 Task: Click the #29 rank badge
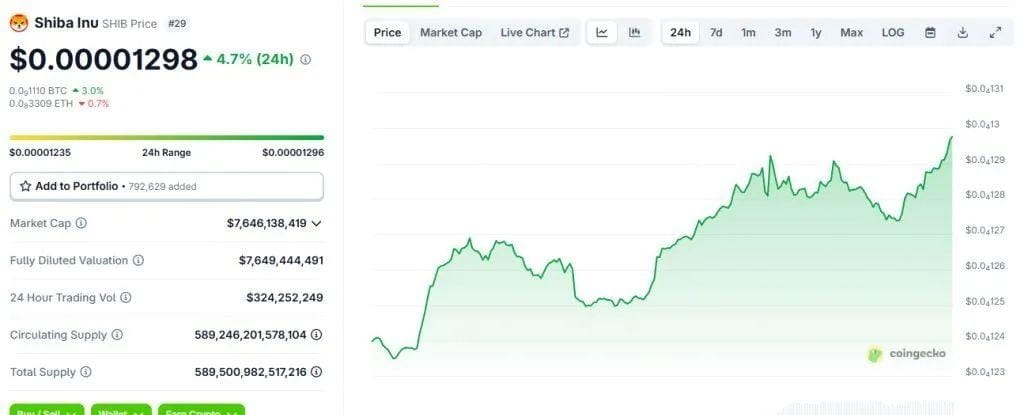tap(177, 24)
